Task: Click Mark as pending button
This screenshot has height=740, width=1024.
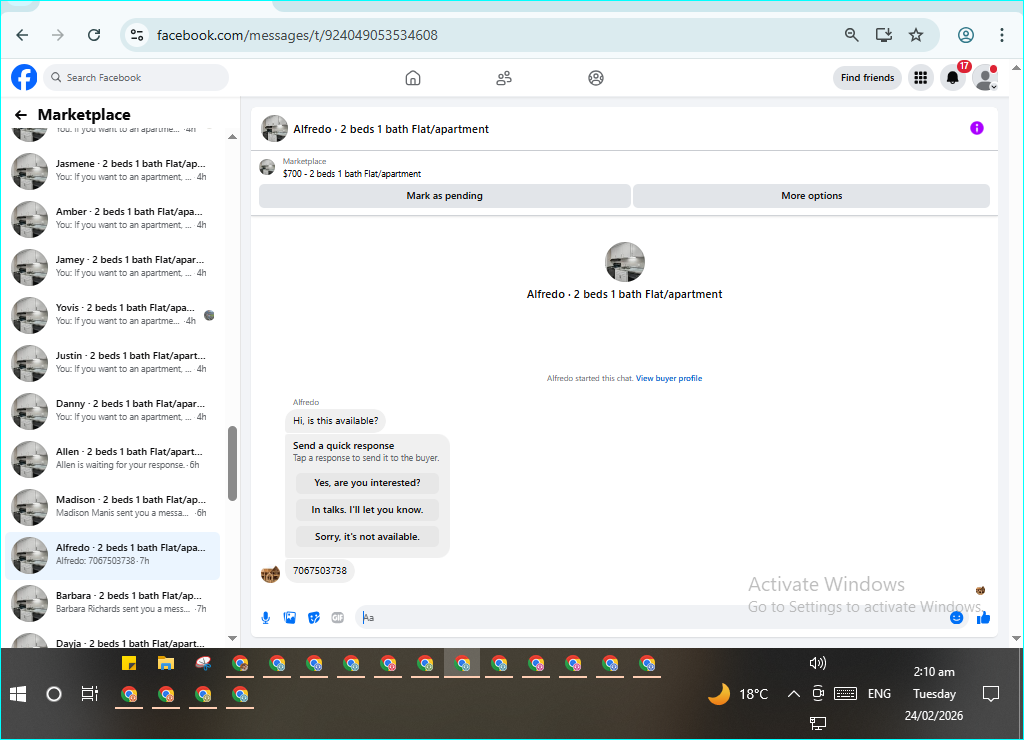Action: pos(445,196)
